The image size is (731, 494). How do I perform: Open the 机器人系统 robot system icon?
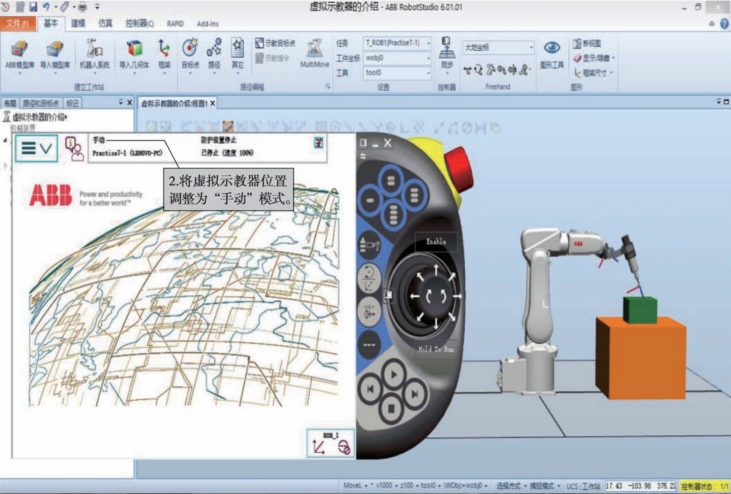[x=95, y=54]
